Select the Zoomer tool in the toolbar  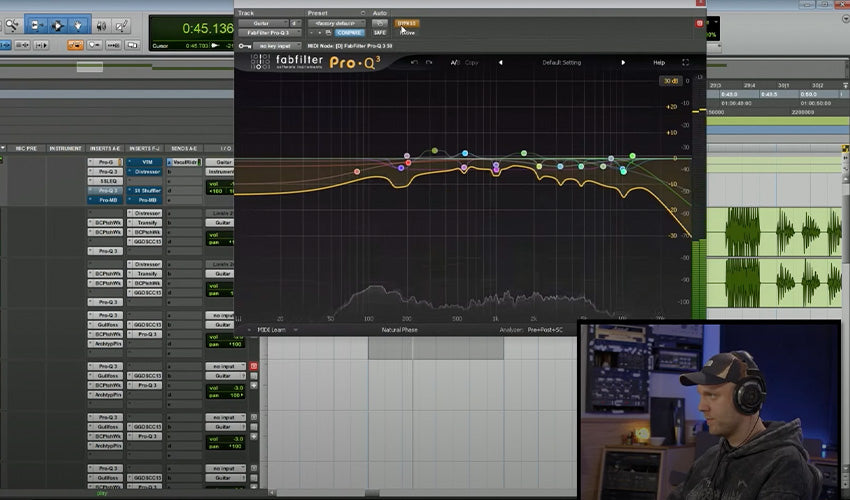11,24
